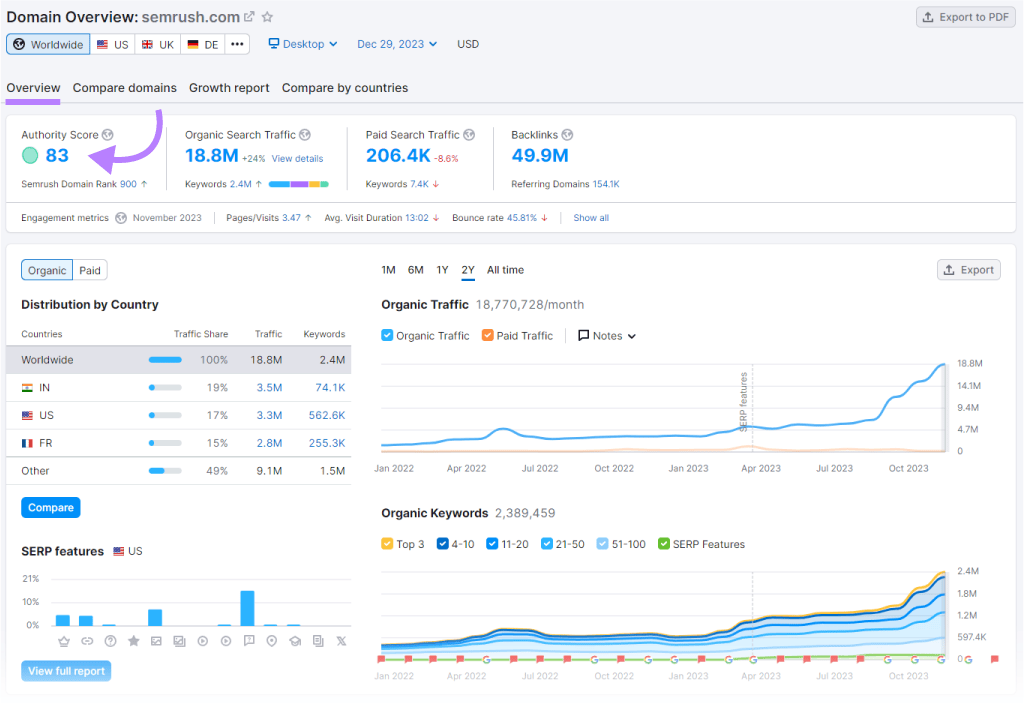Open the Export to PDF button
Screen dimensions: 1024x707
[x=964, y=17]
